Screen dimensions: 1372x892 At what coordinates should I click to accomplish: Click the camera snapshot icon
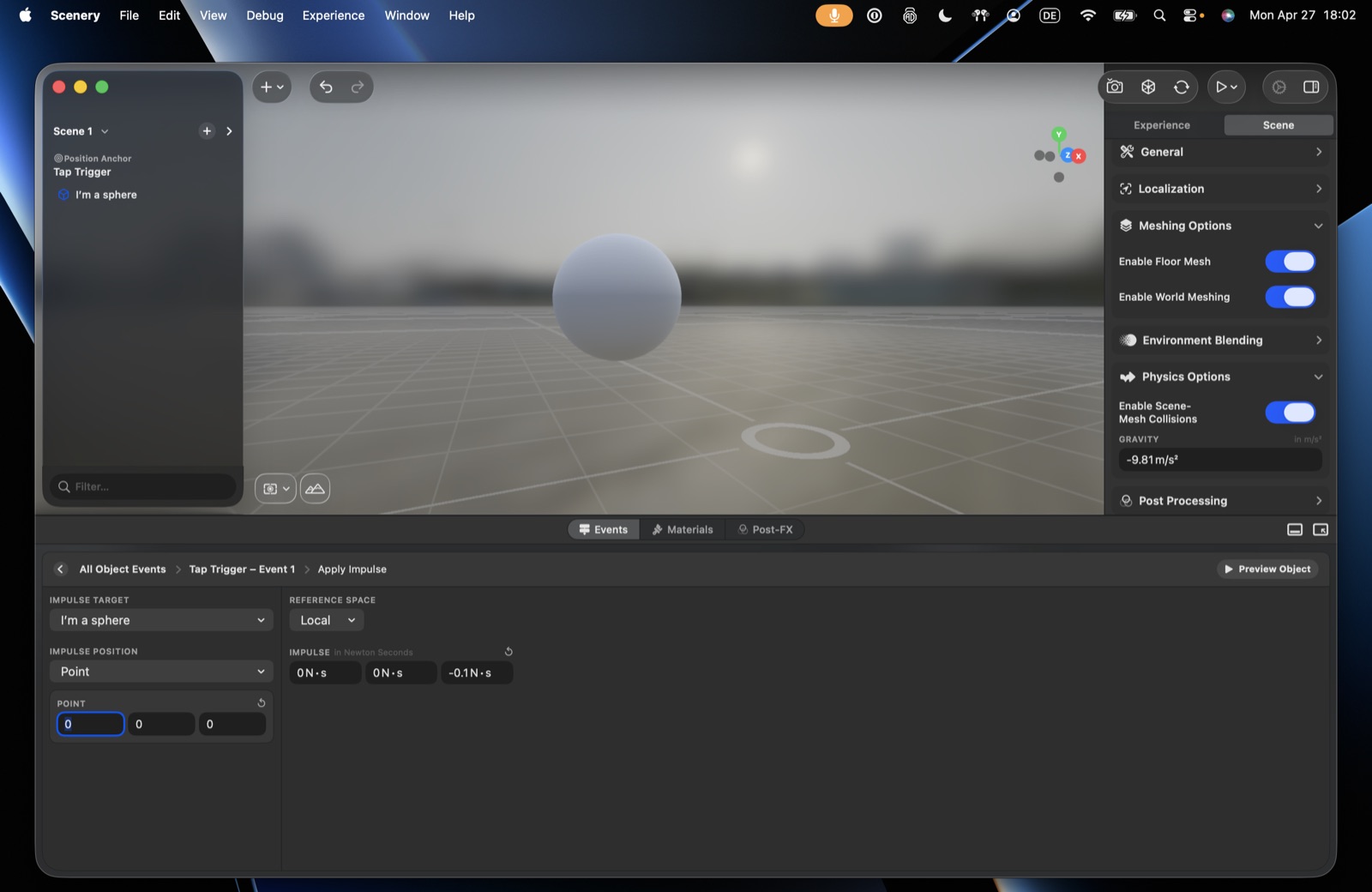tap(1115, 87)
